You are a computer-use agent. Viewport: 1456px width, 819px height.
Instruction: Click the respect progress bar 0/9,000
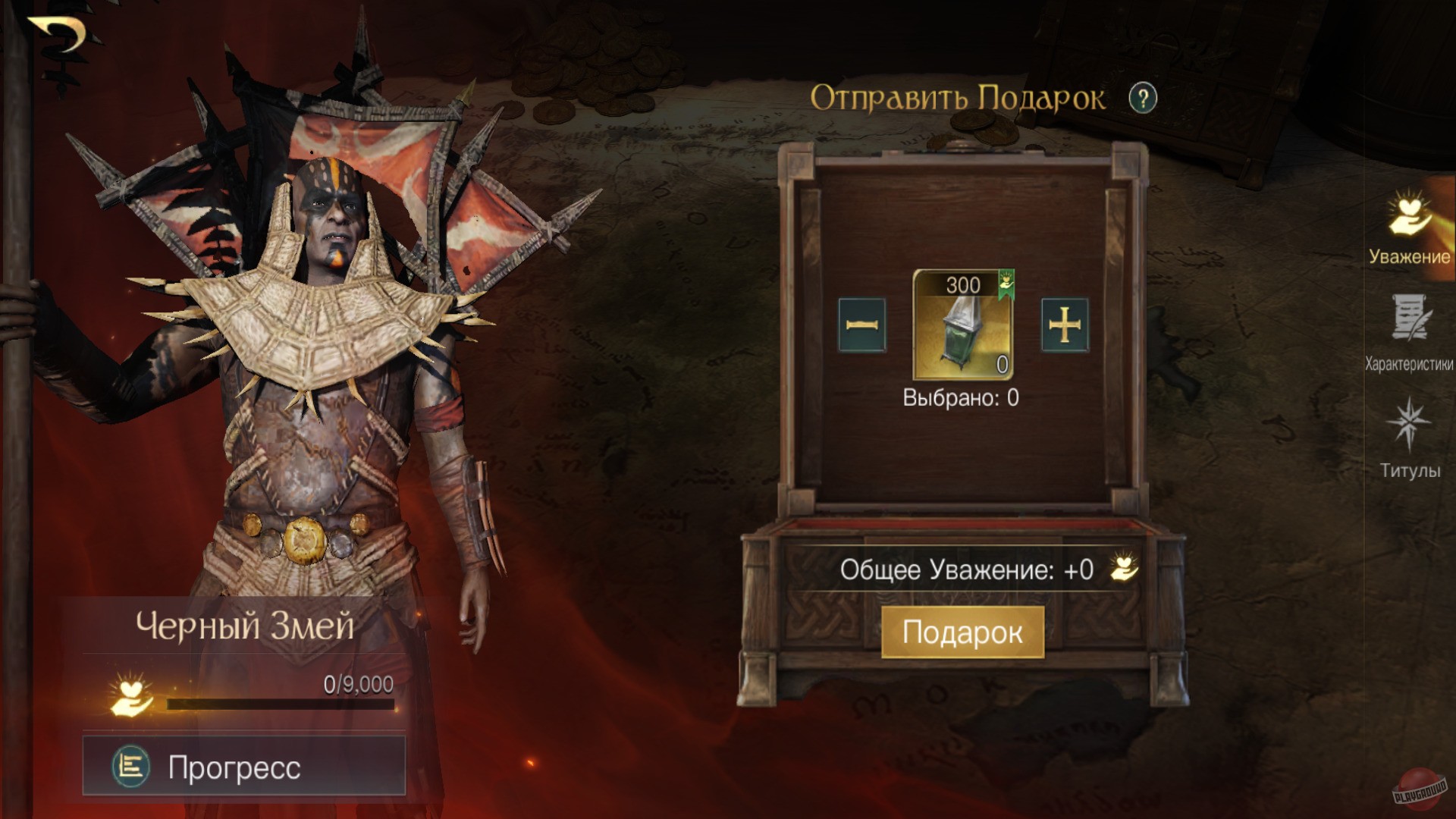click(281, 704)
